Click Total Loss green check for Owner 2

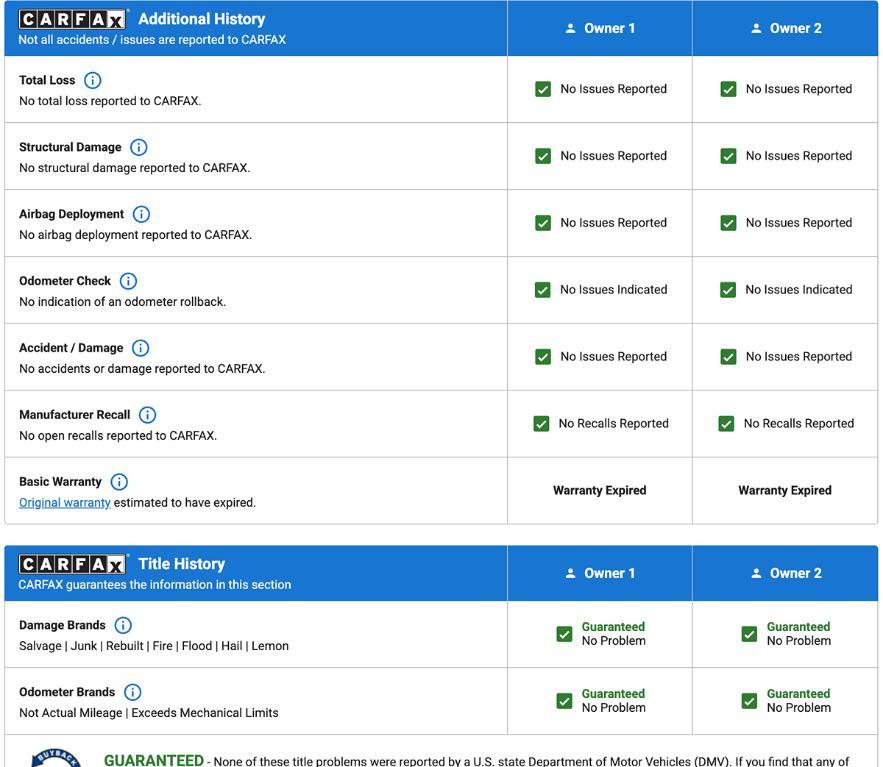click(x=728, y=89)
